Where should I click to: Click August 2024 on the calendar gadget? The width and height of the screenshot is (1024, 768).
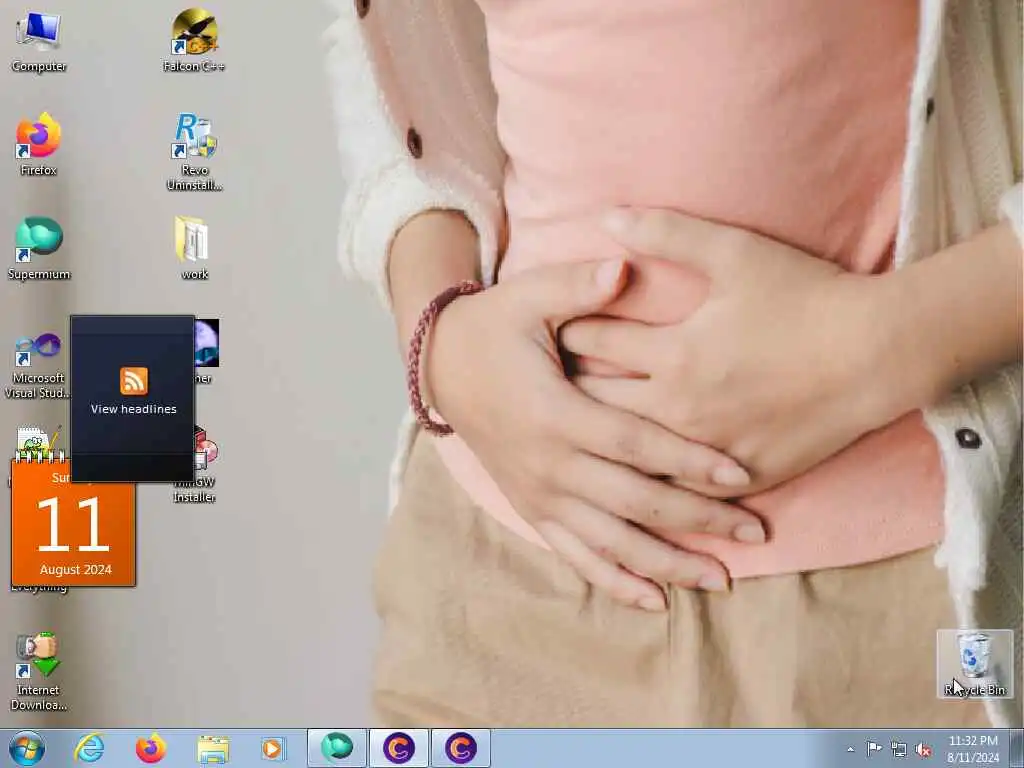pyautogui.click(x=76, y=569)
